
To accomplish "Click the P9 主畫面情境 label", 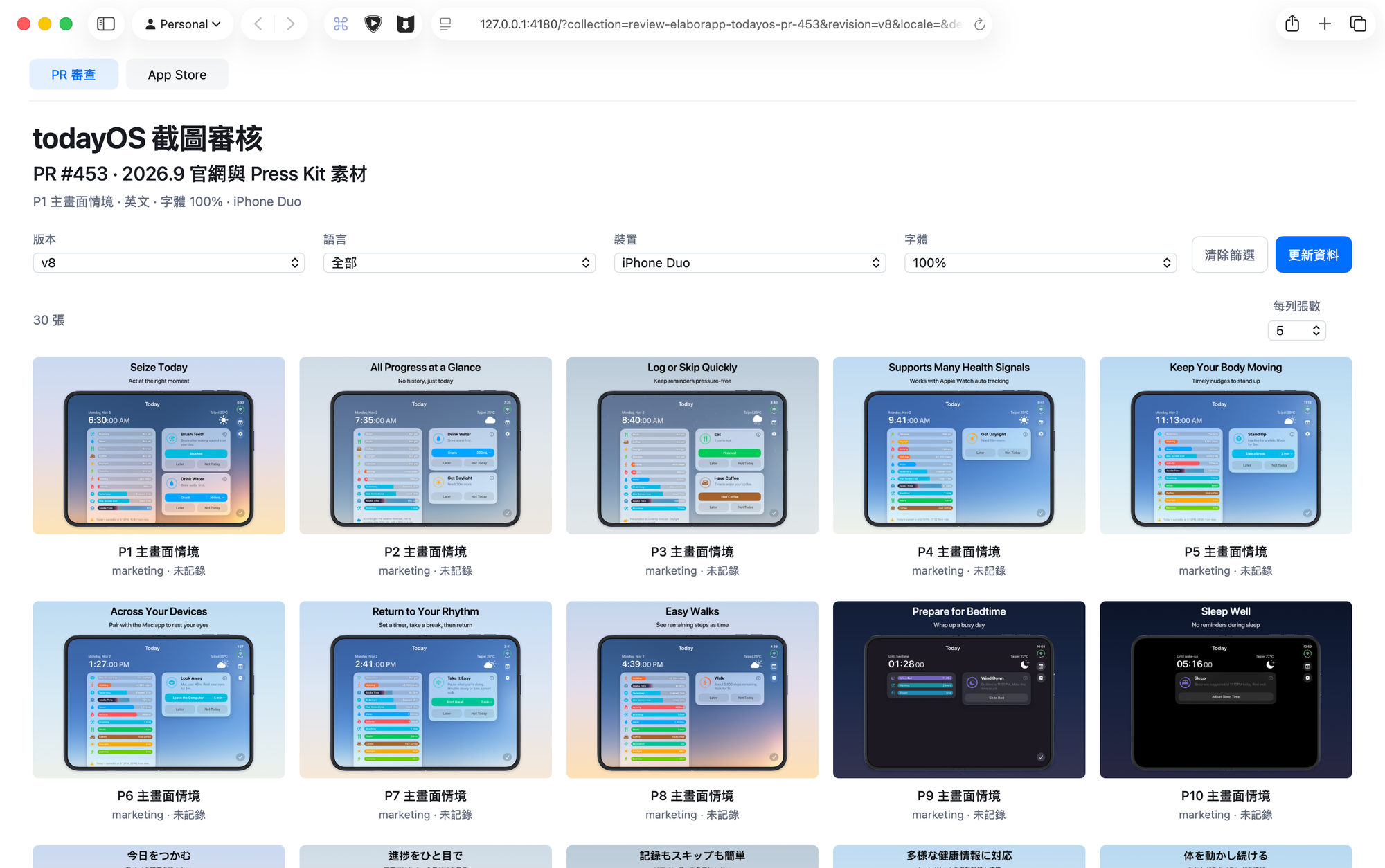I will pos(959,796).
